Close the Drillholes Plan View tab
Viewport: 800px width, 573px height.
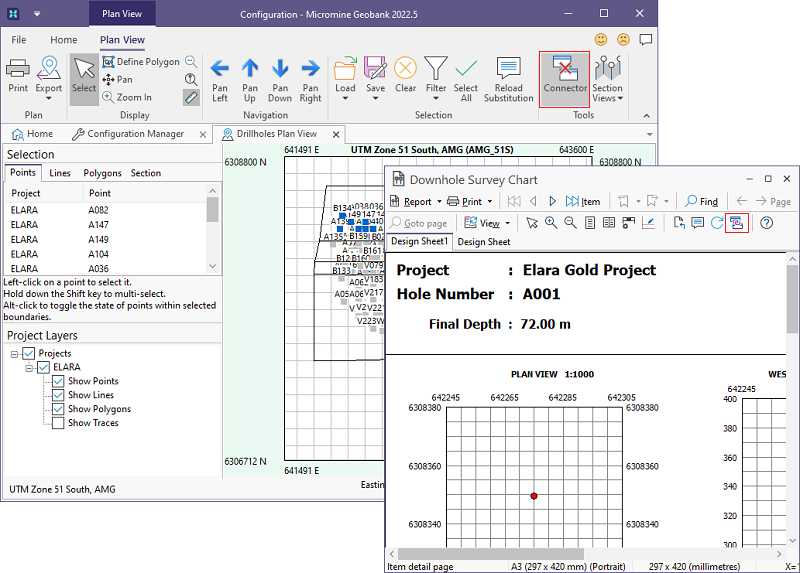pyautogui.click(x=336, y=134)
